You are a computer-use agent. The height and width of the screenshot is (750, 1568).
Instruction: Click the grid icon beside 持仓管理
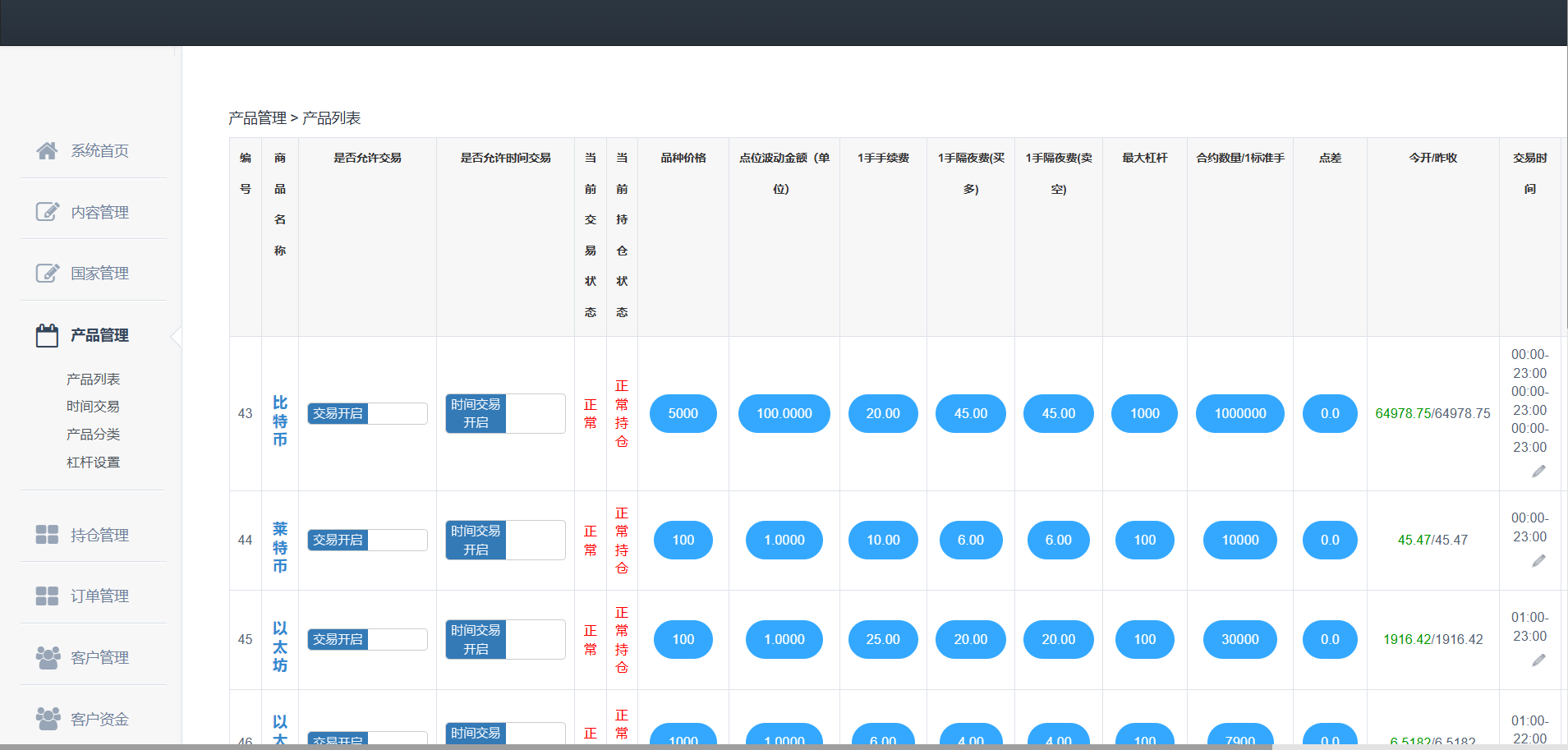click(x=47, y=535)
